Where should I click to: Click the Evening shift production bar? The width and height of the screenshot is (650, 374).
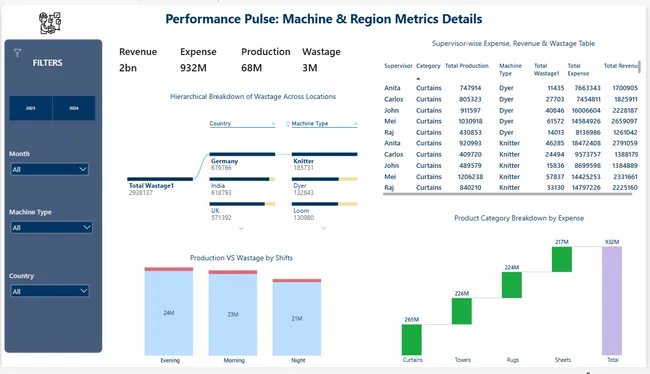pos(169,313)
